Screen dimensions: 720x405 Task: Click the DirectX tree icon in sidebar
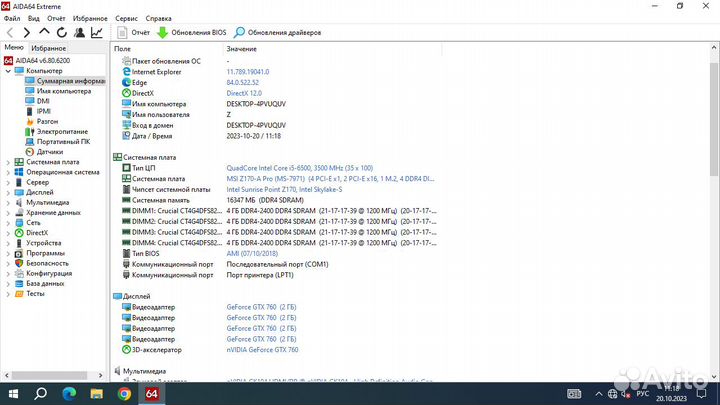(19, 233)
